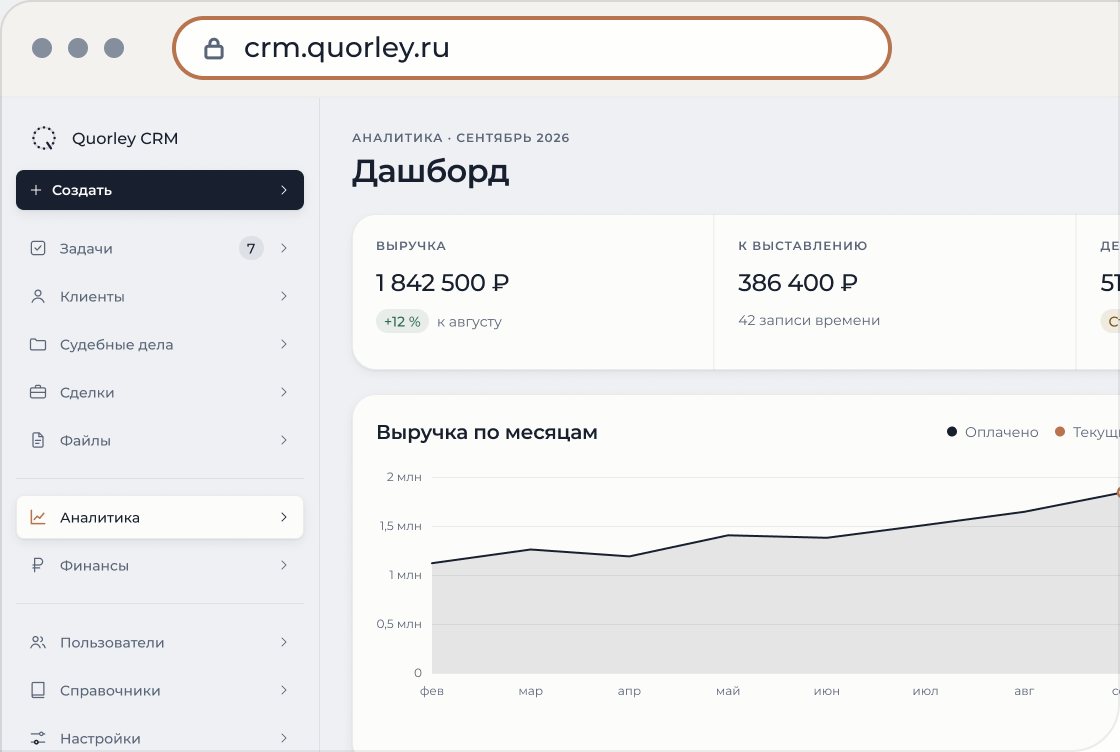
Task: Expand the Файлы chevron
Action: [x=284, y=440]
